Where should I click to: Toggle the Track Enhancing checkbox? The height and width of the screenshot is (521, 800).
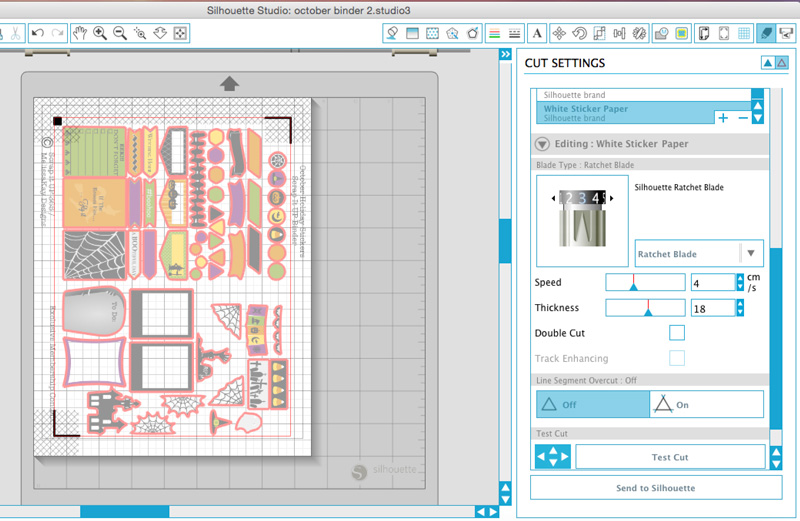click(677, 358)
